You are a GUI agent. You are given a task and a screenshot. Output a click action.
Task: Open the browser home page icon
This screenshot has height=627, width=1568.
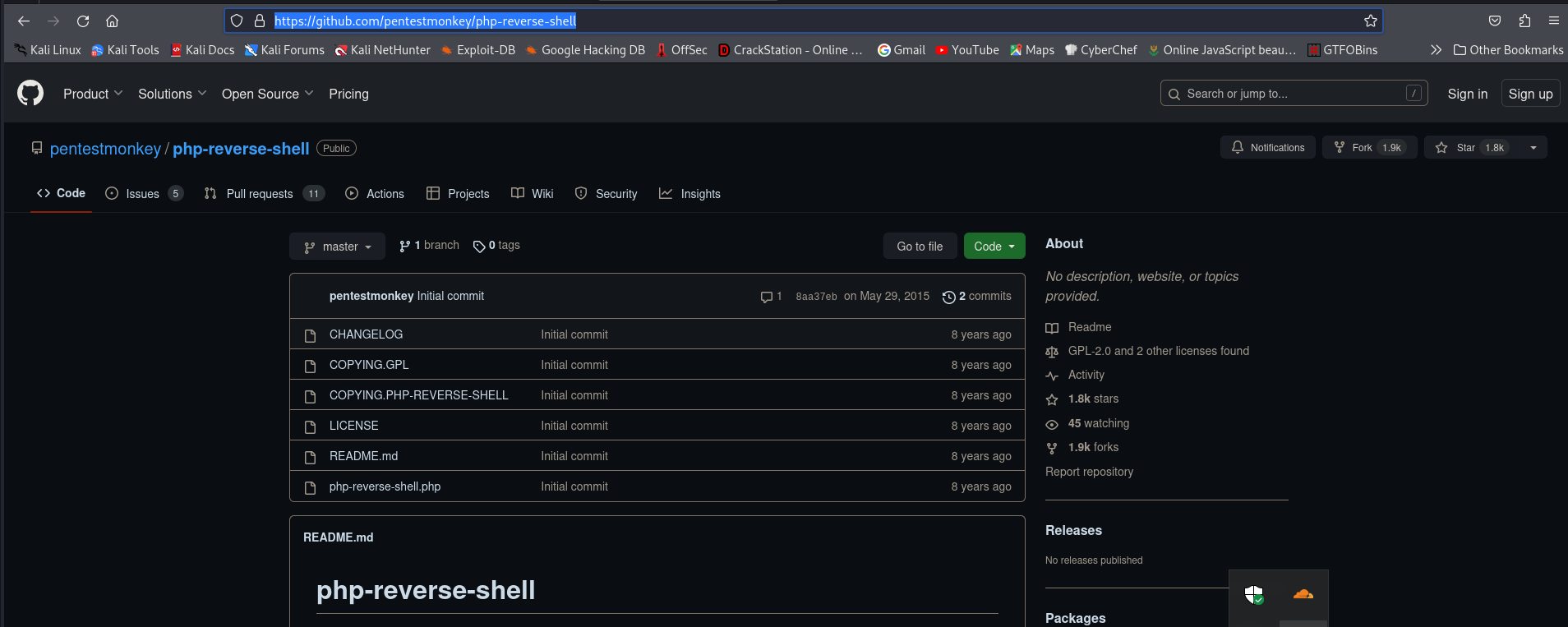click(x=113, y=21)
